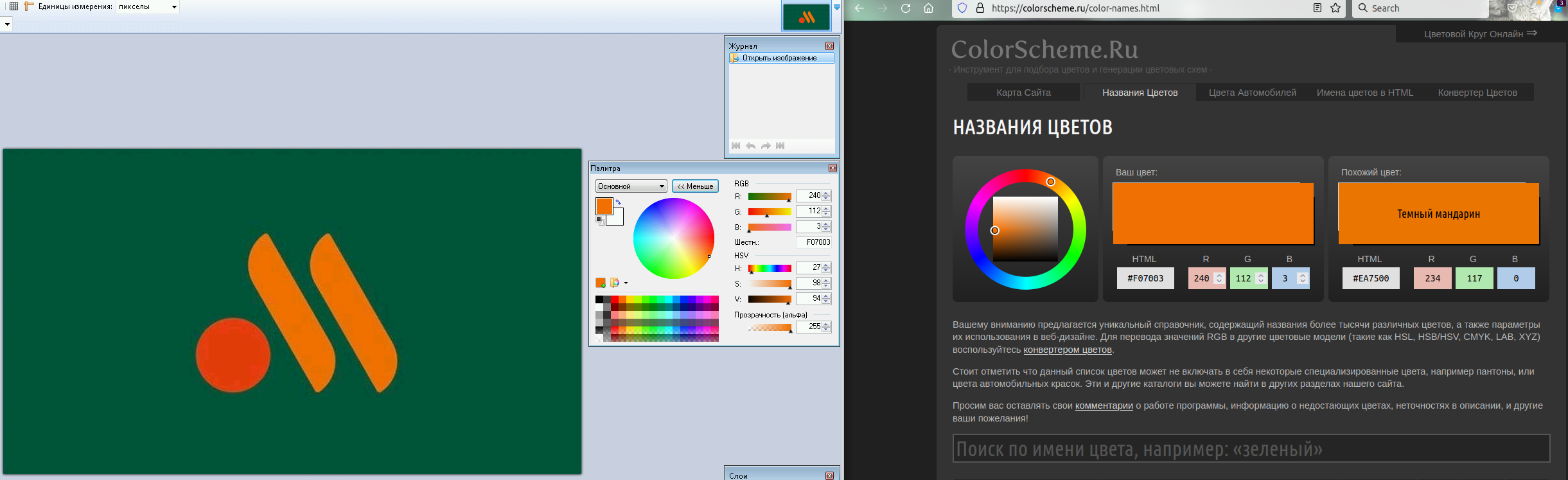The height and width of the screenshot is (480, 1568).
Task: Click the << Меньше button
Action: pos(695,186)
